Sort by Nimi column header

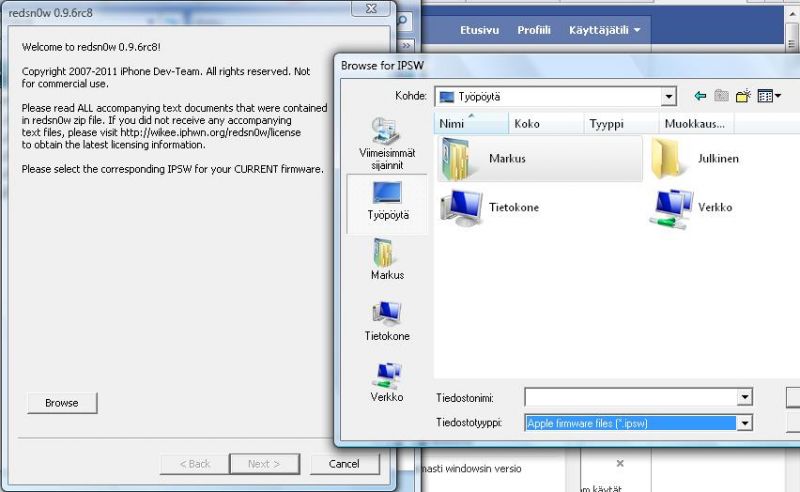coord(471,124)
